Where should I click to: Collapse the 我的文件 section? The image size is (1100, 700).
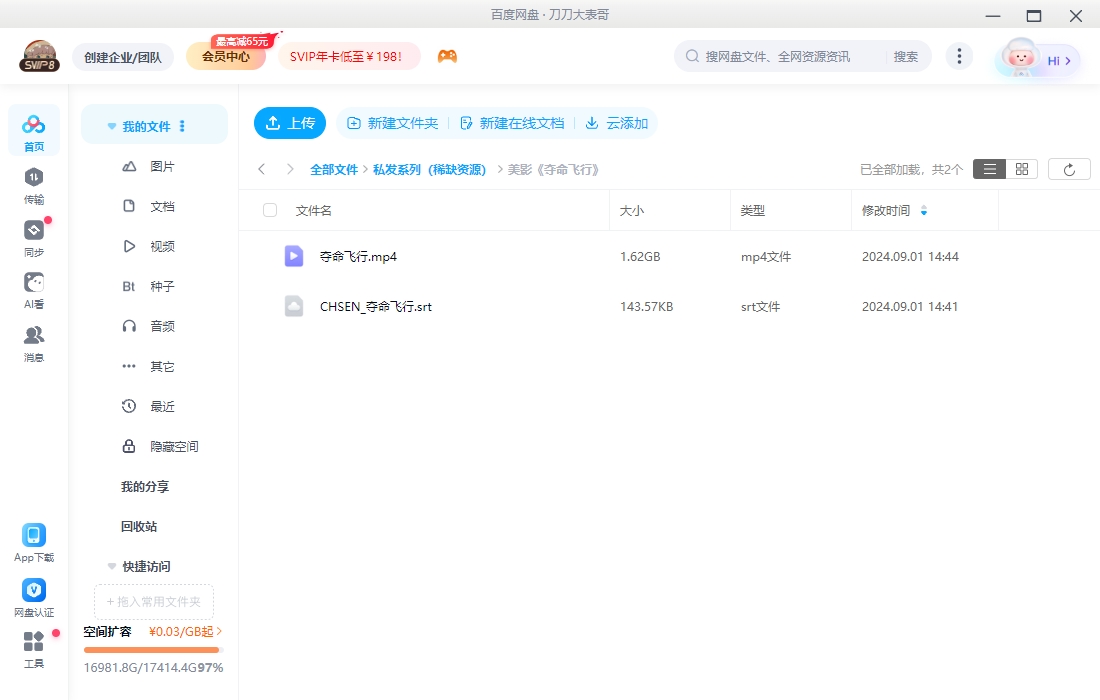pyautogui.click(x=111, y=125)
